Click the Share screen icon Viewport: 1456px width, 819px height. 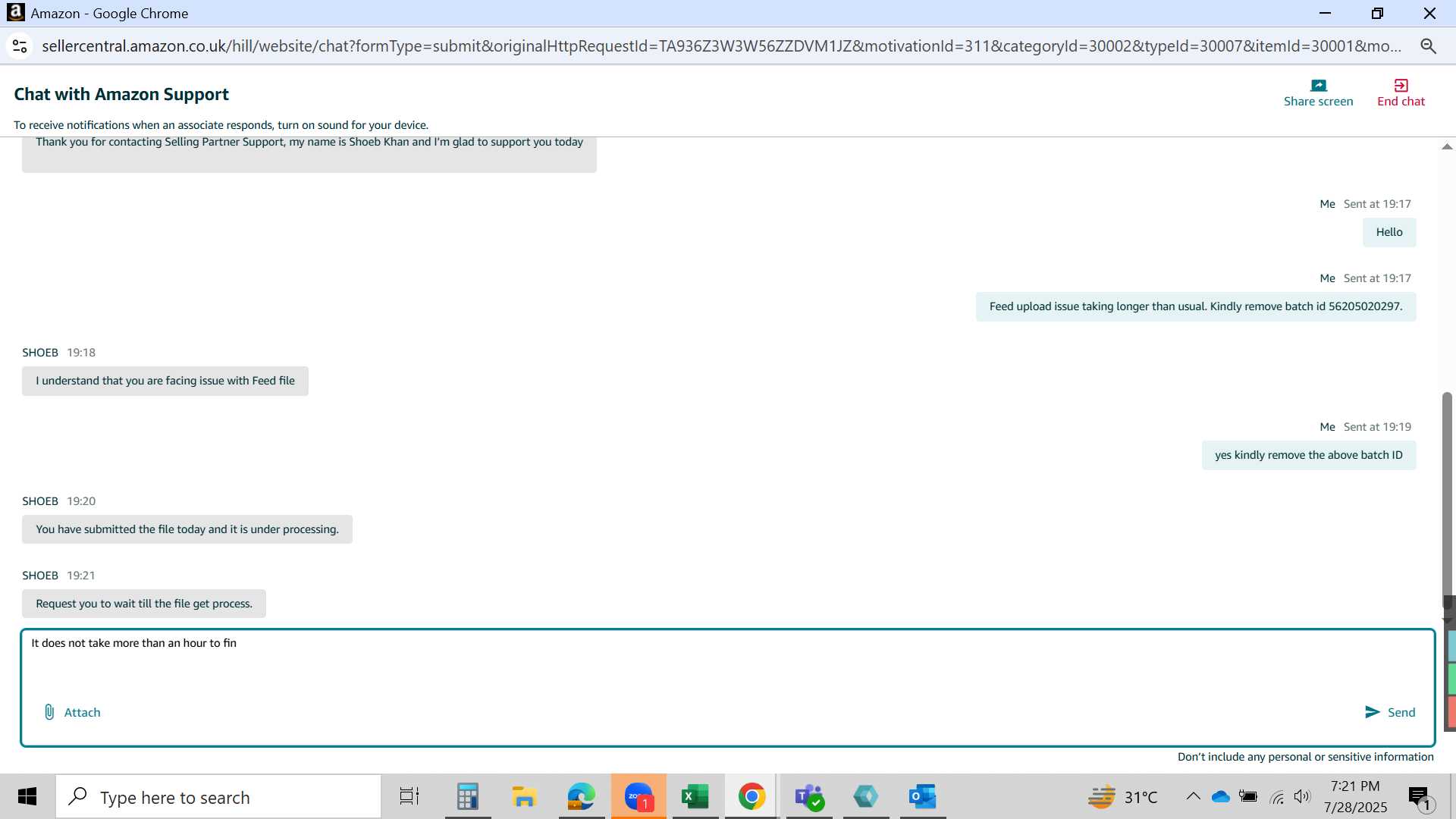(x=1318, y=86)
